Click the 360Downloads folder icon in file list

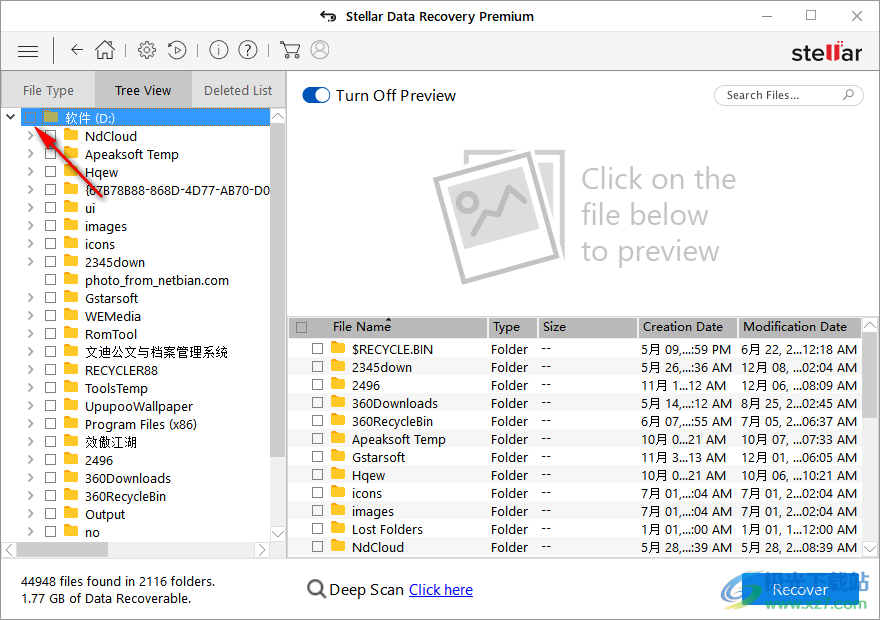338,402
